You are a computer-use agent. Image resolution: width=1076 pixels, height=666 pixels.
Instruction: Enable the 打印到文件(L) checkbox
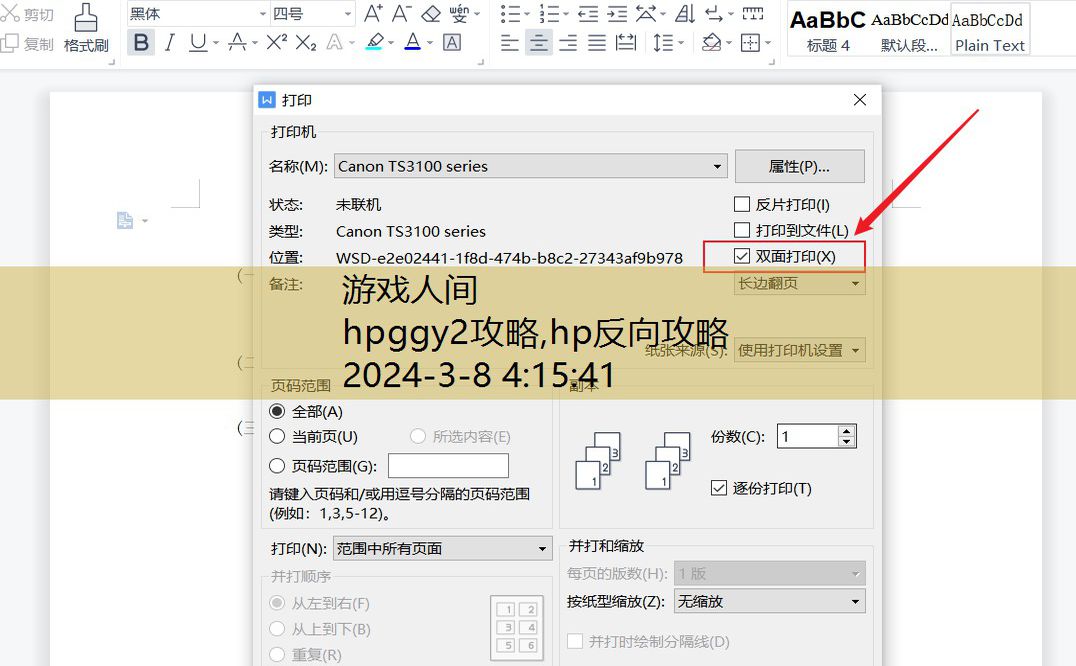pyautogui.click(x=741, y=230)
